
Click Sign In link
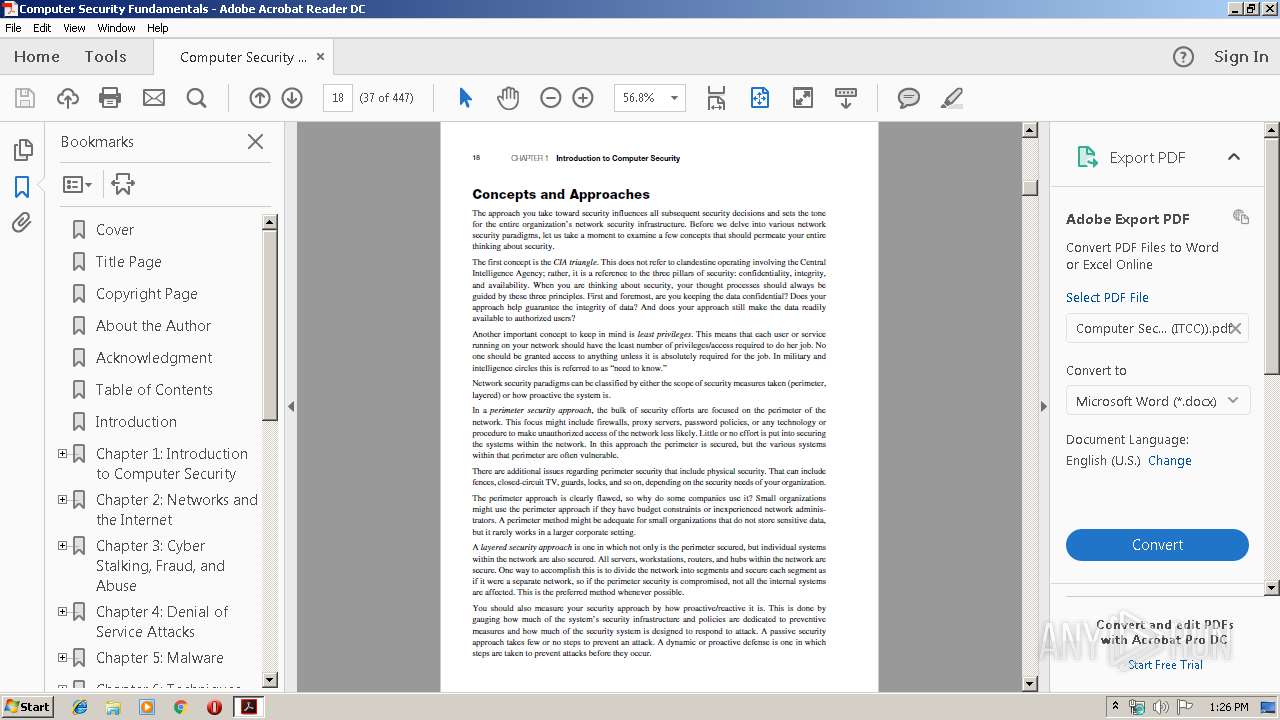[x=1241, y=57]
